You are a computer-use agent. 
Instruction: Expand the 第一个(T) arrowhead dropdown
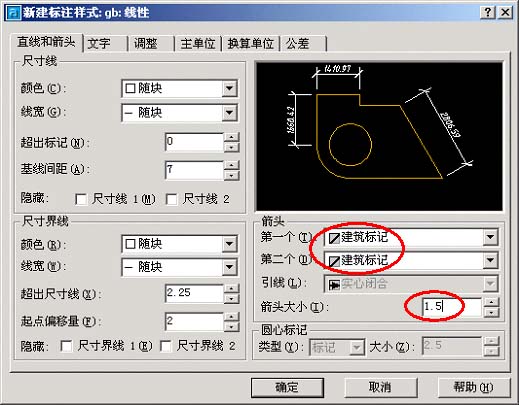point(490,237)
